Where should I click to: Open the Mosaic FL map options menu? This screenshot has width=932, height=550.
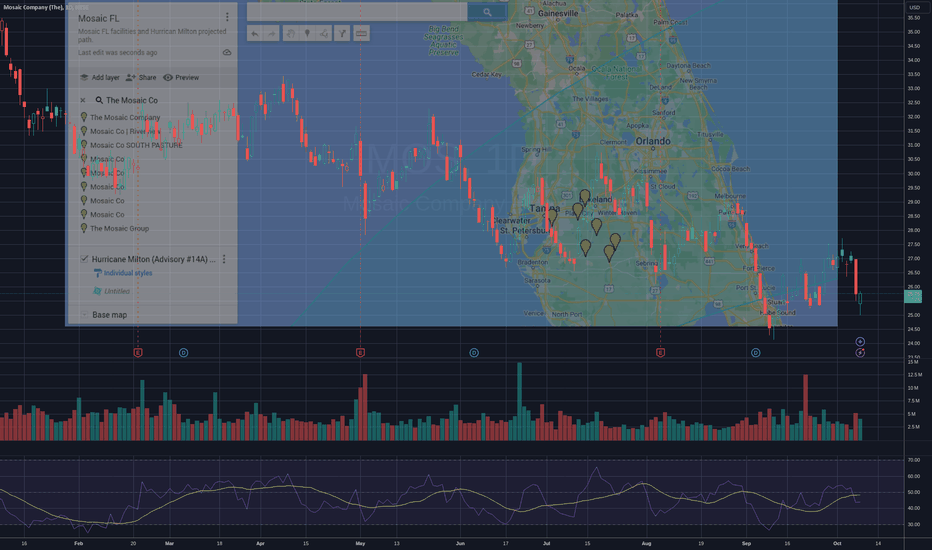pos(227,17)
